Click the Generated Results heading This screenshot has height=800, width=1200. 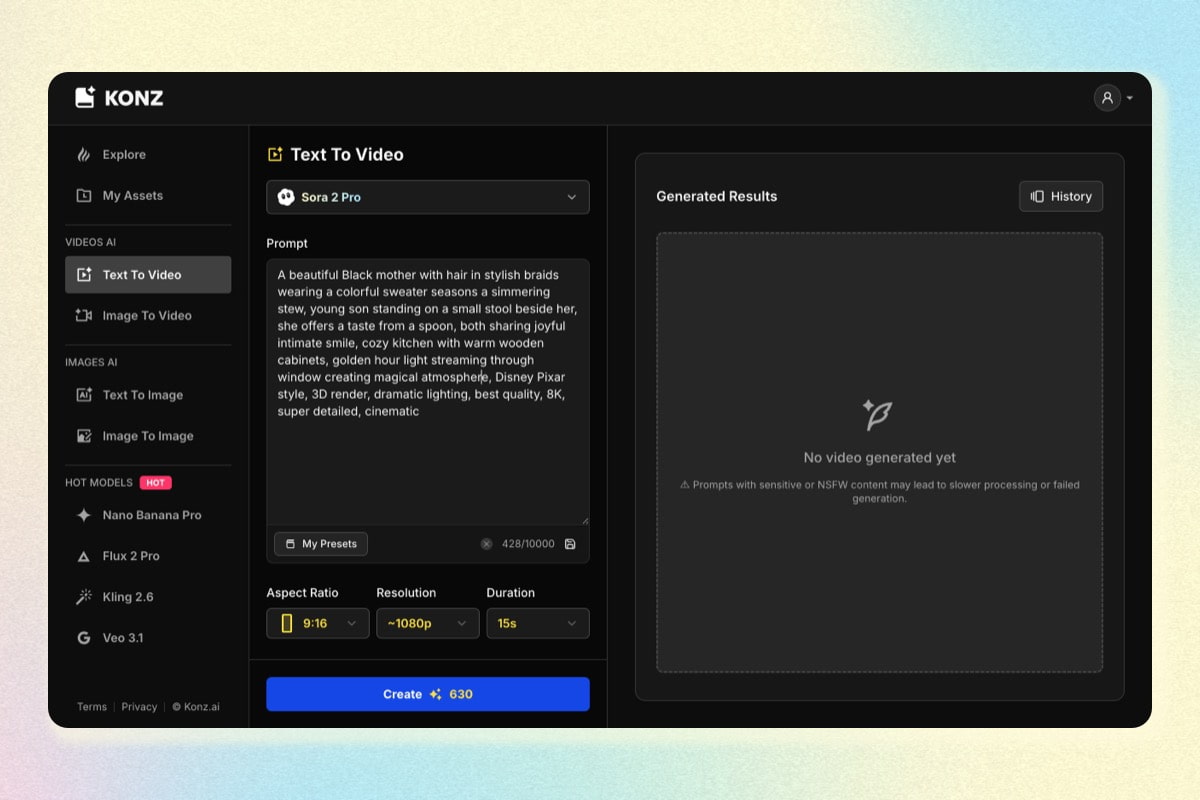pos(717,196)
